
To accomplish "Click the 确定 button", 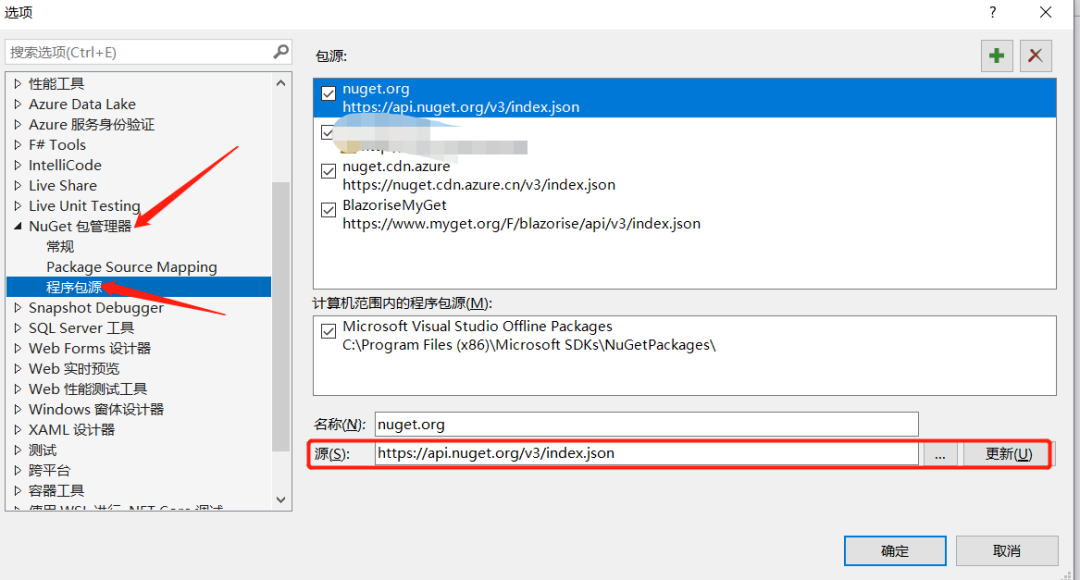I will click(x=895, y=551).
